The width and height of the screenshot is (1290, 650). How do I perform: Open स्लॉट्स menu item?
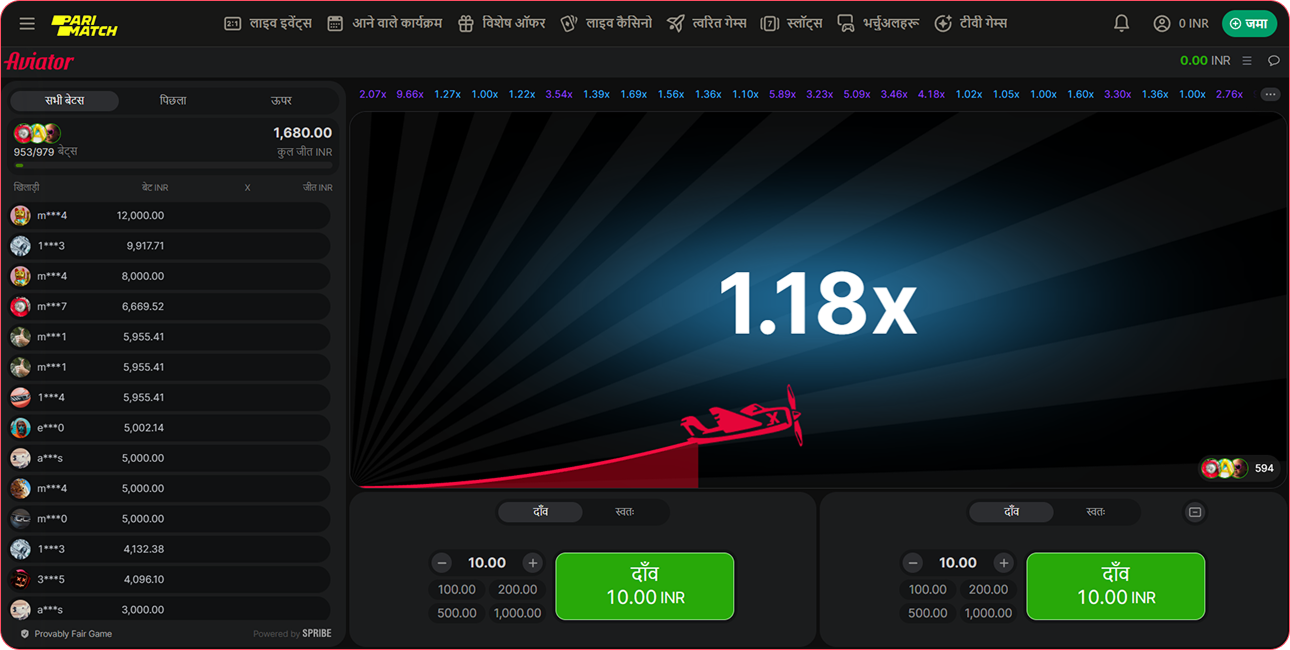click(x=791, y=23)
